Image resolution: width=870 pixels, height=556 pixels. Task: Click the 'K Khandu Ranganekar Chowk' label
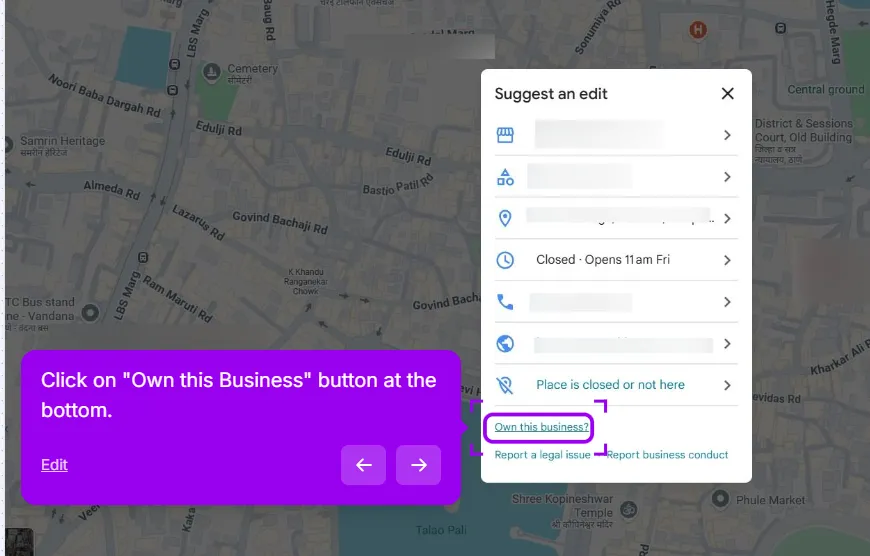point(306,281)
